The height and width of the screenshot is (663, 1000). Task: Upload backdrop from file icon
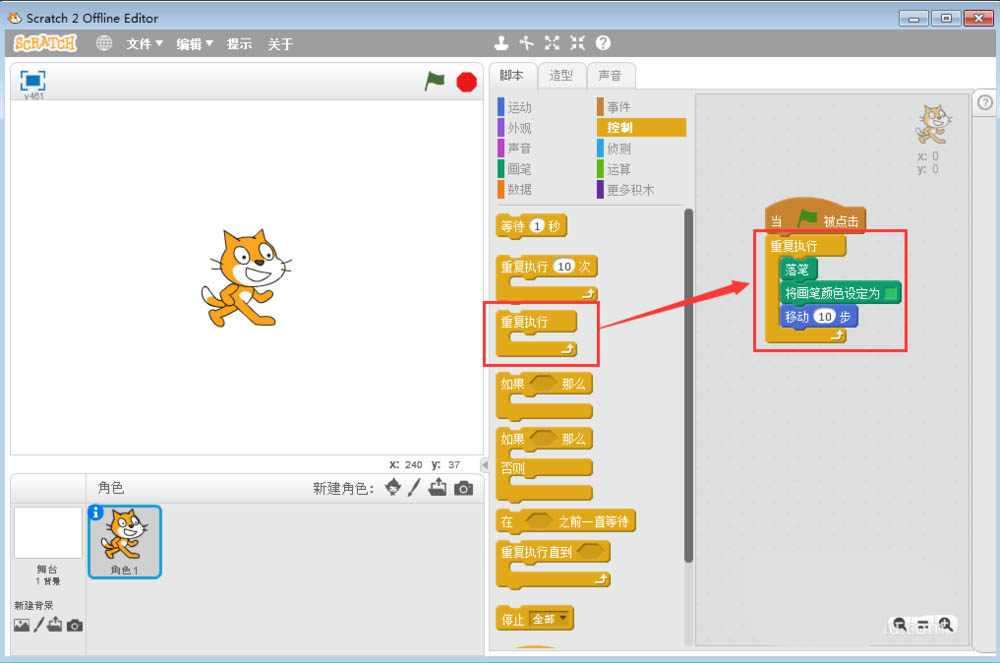pos(55,625)
